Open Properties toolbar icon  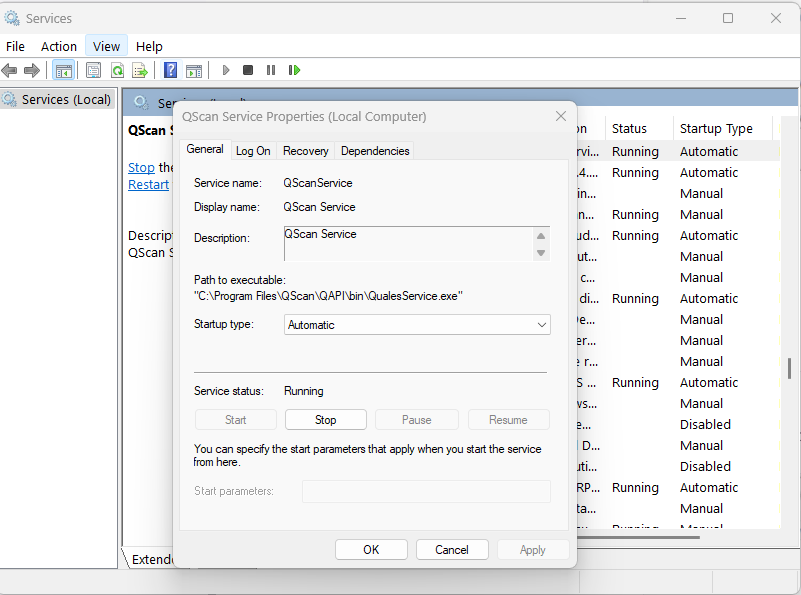[x=93, y=70]
